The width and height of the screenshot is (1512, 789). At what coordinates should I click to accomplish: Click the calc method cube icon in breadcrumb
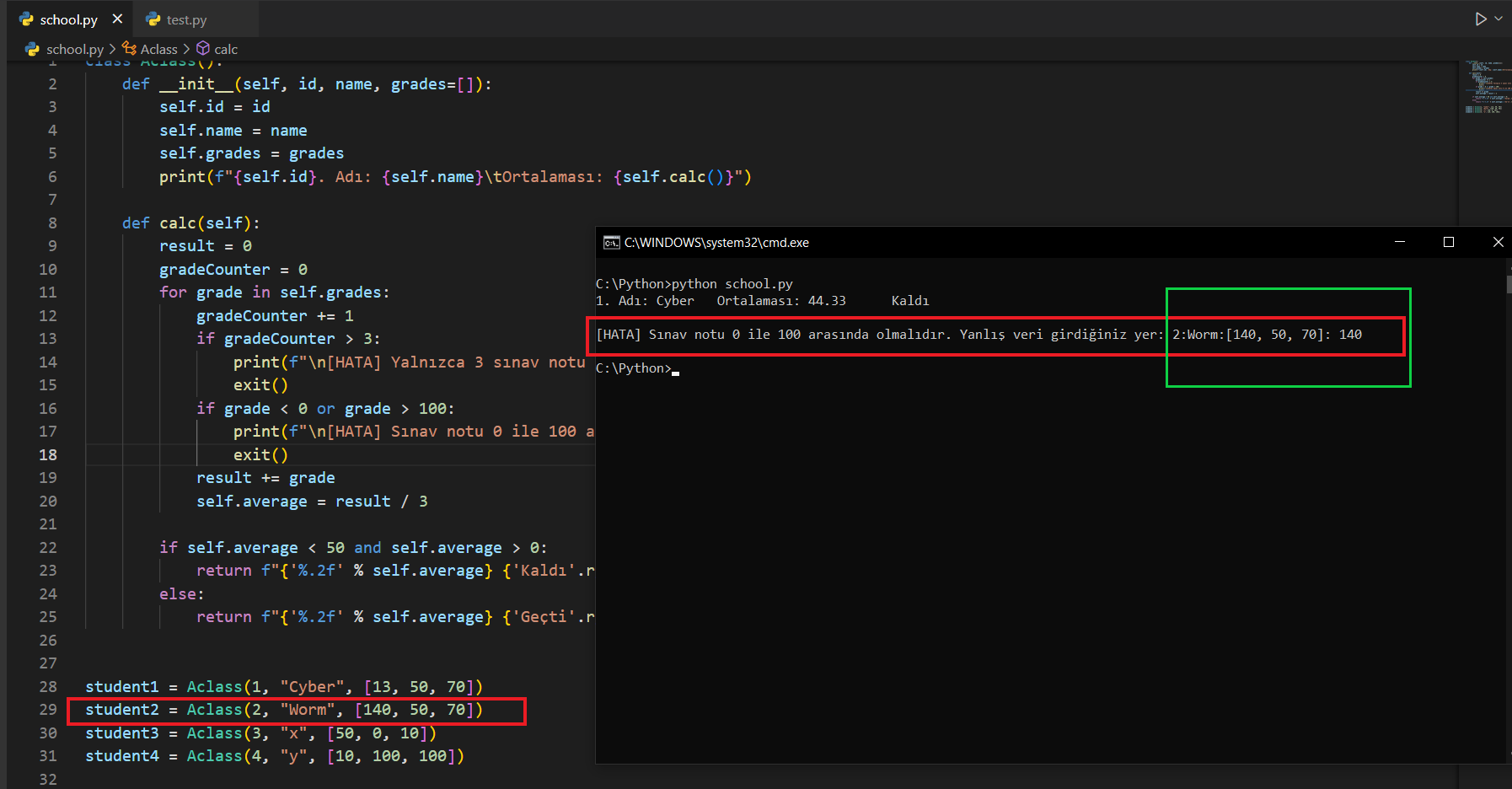(x=203, y=49)
